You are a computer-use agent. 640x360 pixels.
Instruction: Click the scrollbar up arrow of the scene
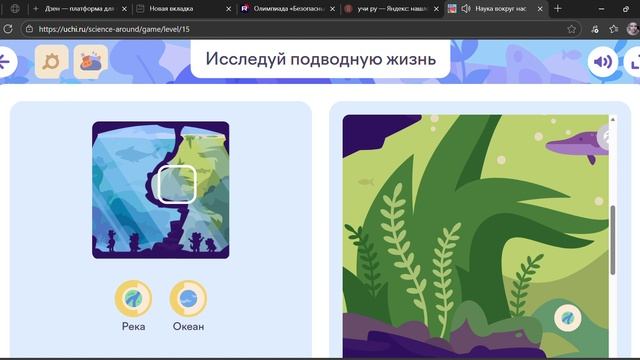pyautogui.click(x=613, y=119)
